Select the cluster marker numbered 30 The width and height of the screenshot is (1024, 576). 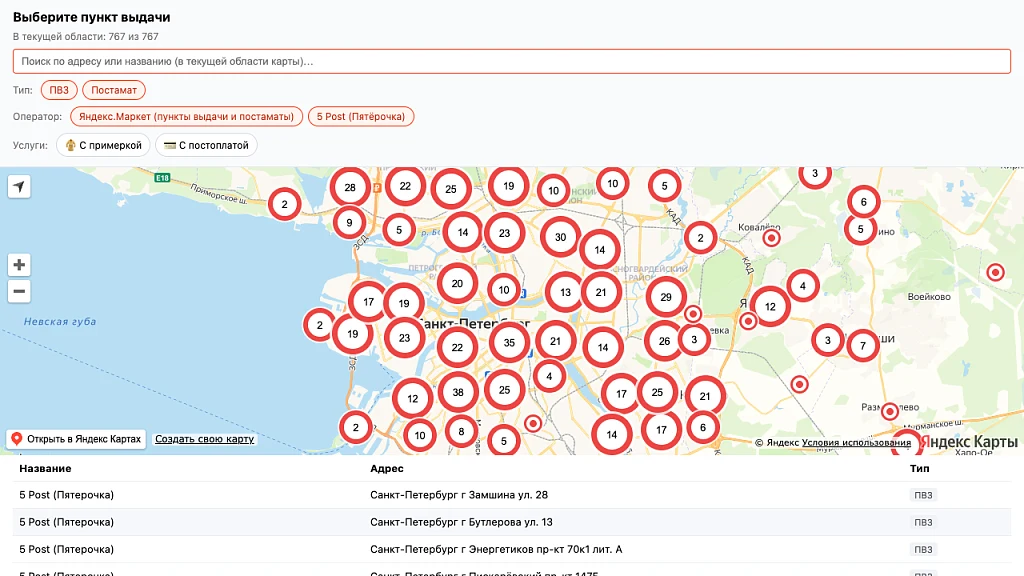pyautogui.click(x=560, y=237)
